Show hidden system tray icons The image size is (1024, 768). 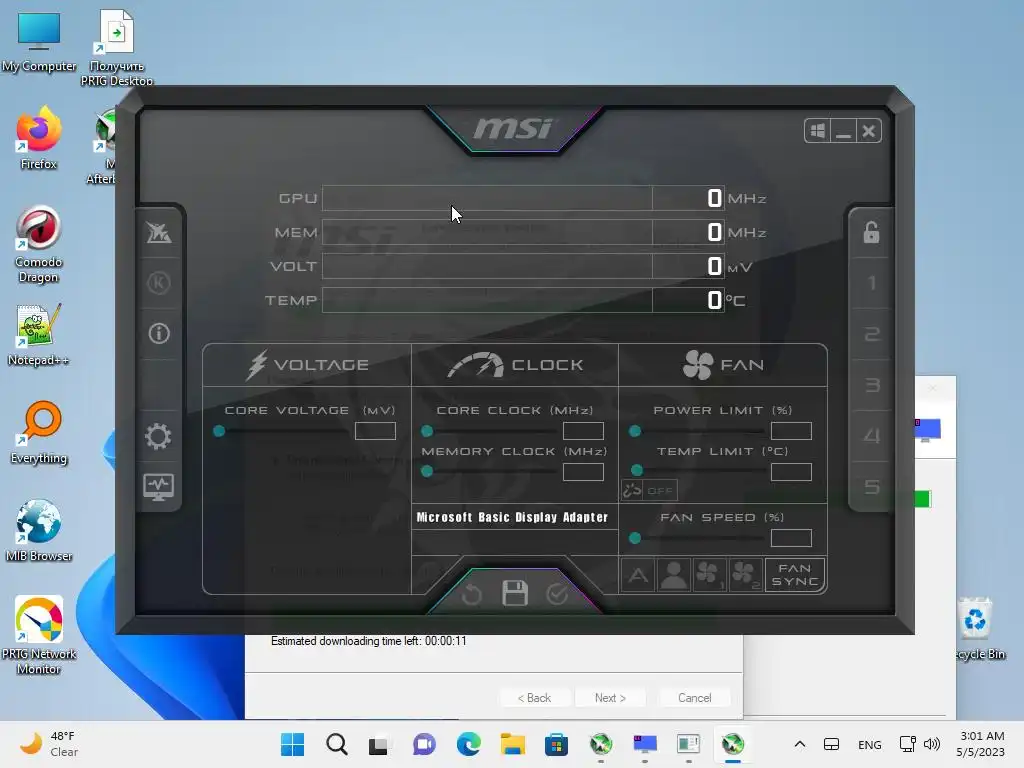coord(799,744)
